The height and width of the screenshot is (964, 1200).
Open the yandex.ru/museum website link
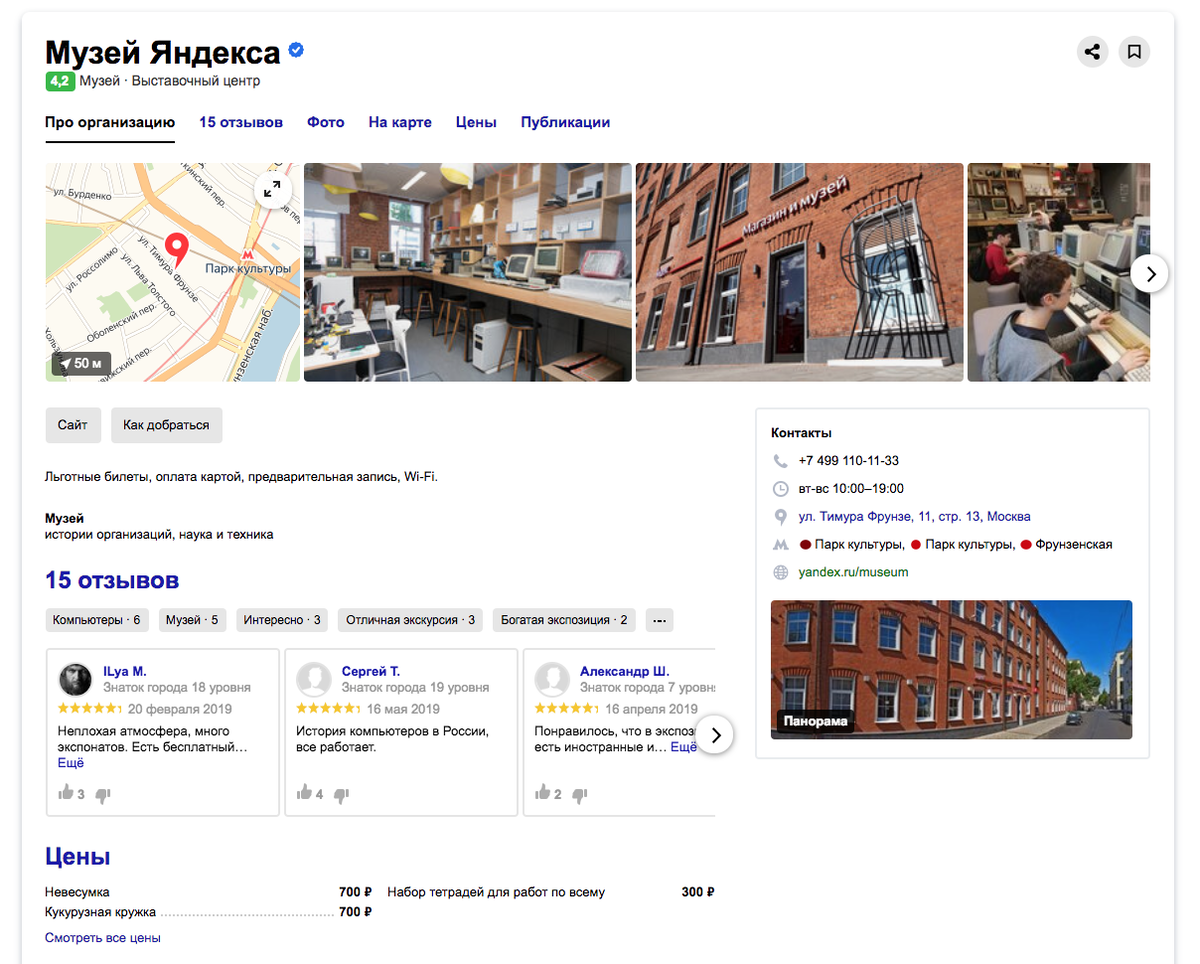[853, 573]
